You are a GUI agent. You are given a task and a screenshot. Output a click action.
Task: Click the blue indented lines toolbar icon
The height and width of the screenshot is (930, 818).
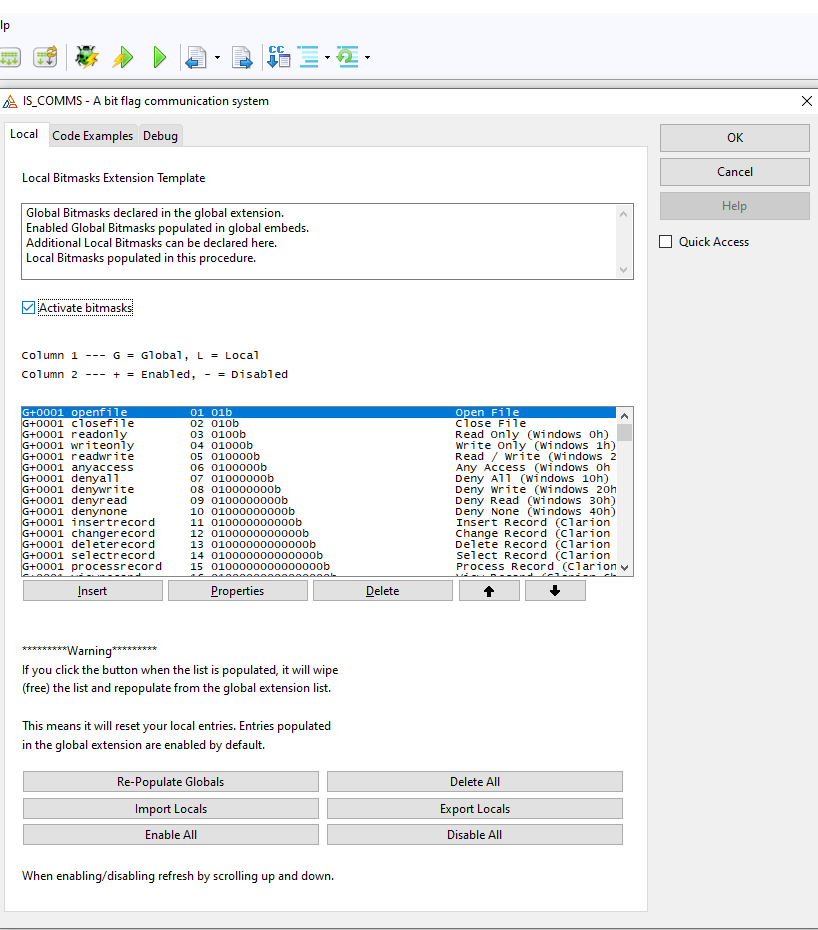[x=309, y=57]
